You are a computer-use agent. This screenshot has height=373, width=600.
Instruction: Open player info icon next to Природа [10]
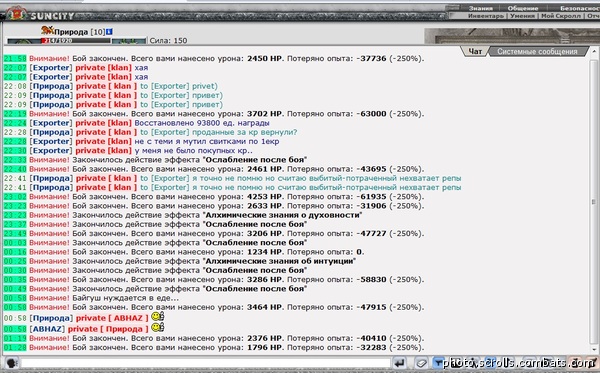109,31
